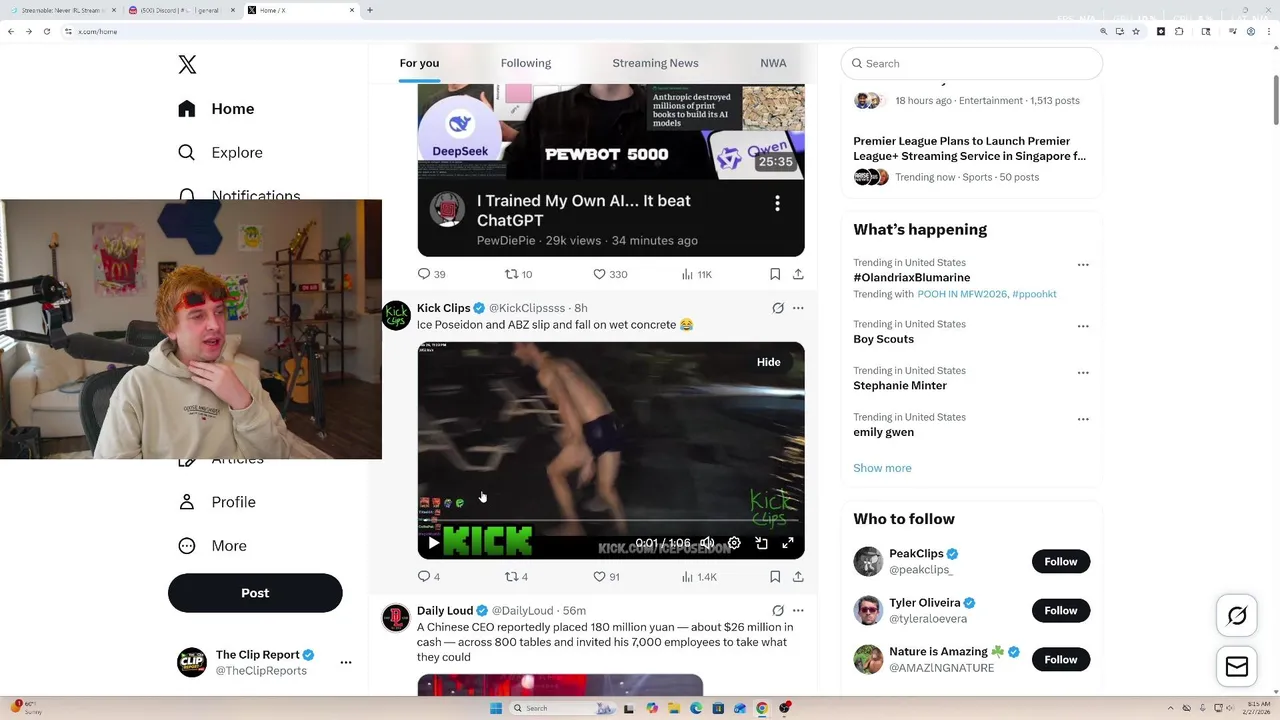
Task: Open the Explore page
Action: click(219, 153)
